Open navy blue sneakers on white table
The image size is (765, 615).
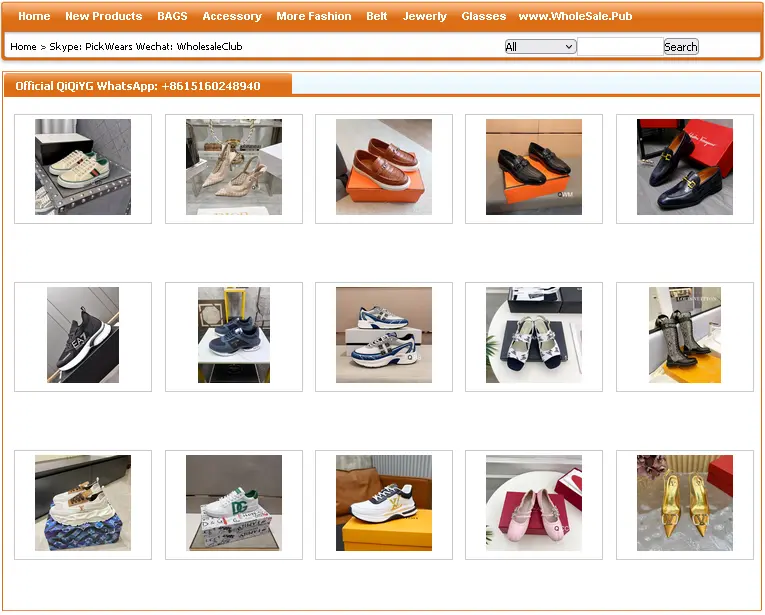pyautogui.click(x=234, y=335)
